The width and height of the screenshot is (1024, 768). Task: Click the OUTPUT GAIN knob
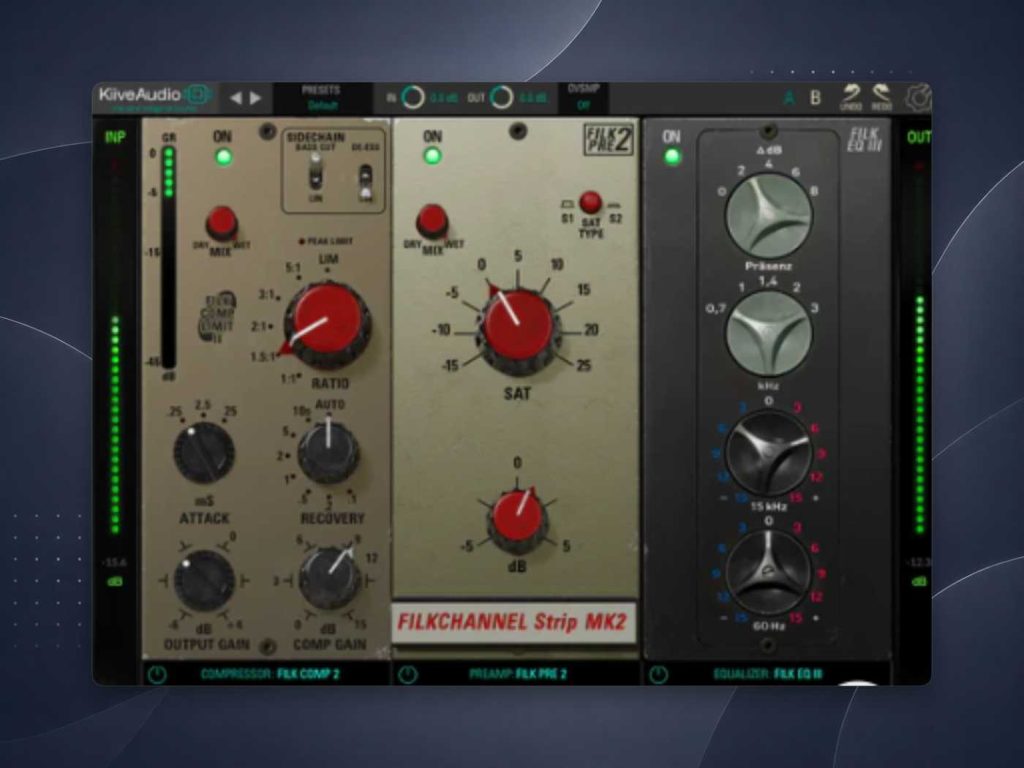(204, 581)
